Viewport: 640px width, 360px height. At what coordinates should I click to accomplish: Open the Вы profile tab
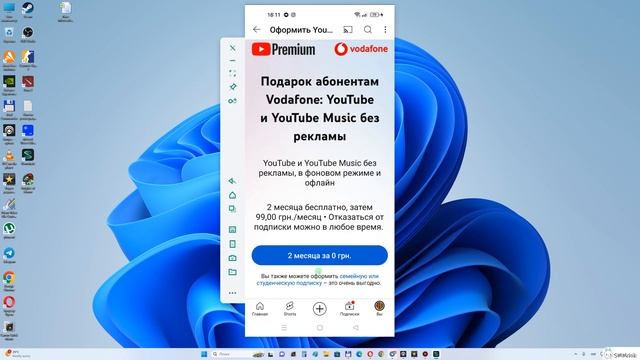(379, 308)
